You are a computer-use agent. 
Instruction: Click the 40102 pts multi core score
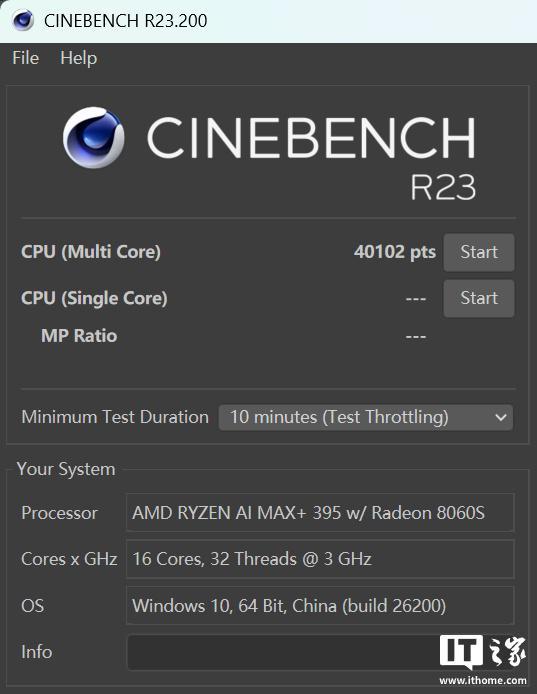tap(394, 252)
